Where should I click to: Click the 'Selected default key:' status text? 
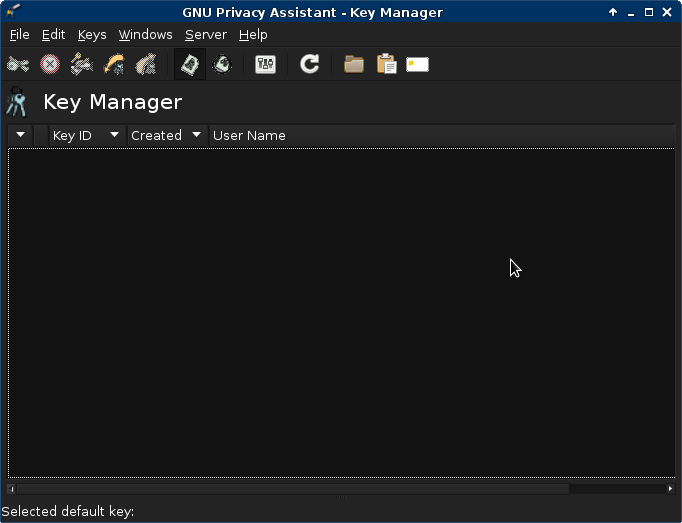(68, 511)
